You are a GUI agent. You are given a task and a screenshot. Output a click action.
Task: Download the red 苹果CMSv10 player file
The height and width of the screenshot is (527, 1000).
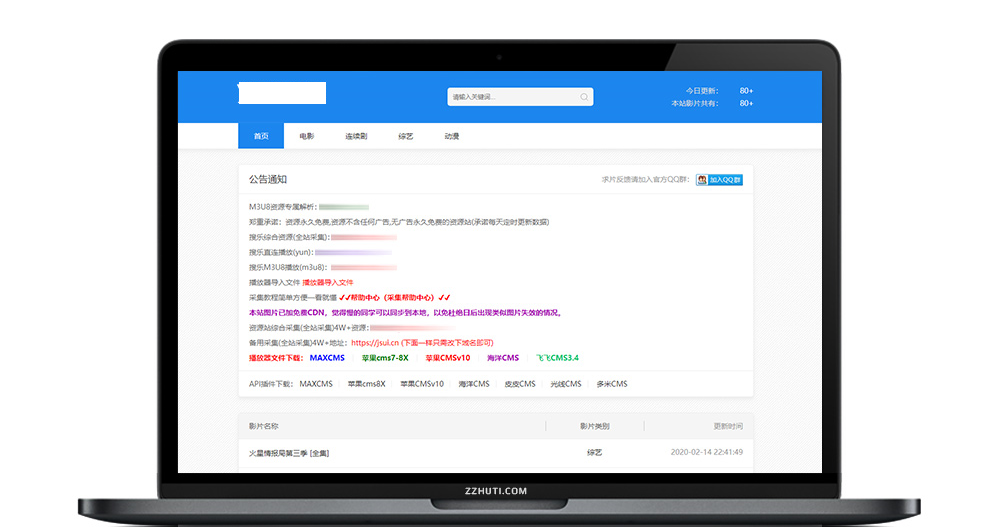pyautogui.click(x=447, y=357)
